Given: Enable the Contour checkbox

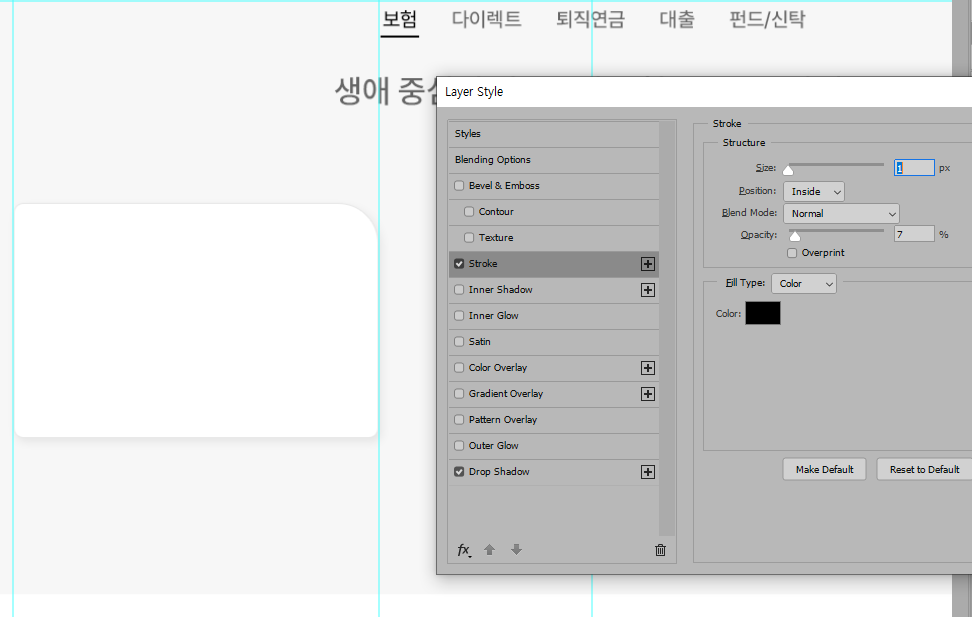Looking at the screenshot, I should pos(469,211).
